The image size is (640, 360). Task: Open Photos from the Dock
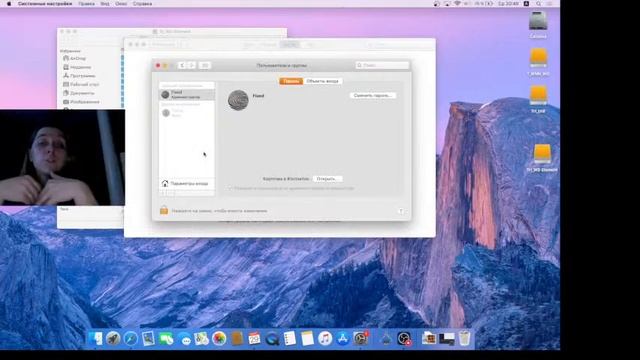219,338
